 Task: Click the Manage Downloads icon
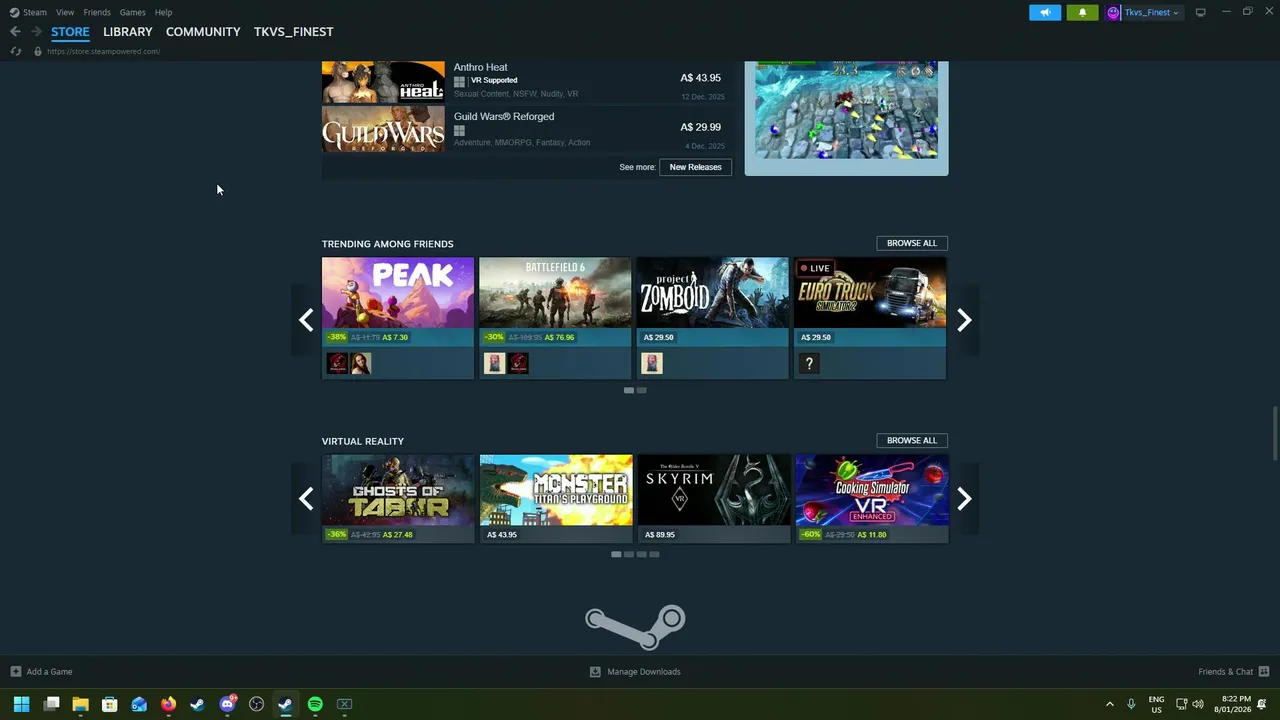point(595,671)
